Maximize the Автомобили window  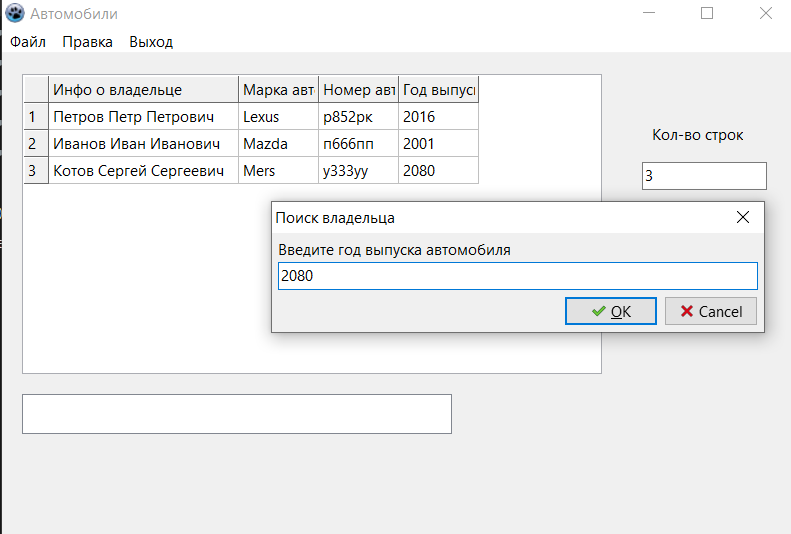pyautogui.click(x=707, y=14)
